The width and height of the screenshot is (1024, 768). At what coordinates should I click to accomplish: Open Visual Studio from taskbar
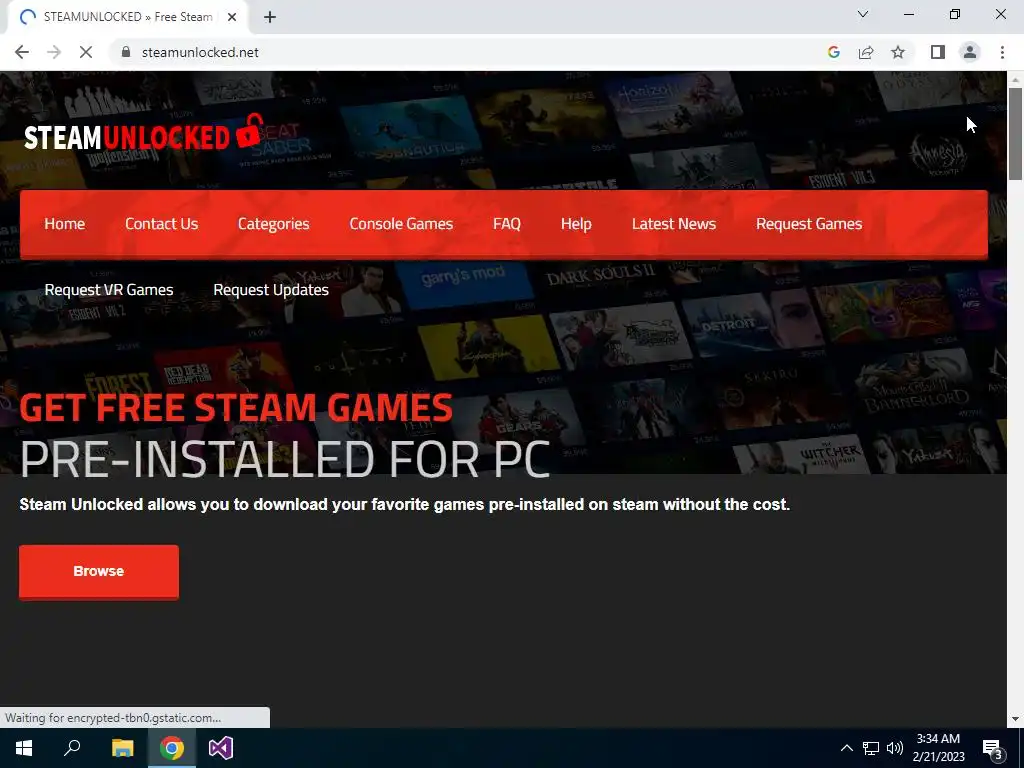pos(221,748)
